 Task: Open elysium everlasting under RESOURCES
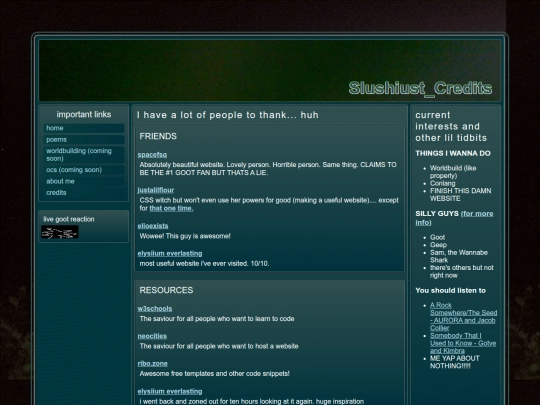170,392
